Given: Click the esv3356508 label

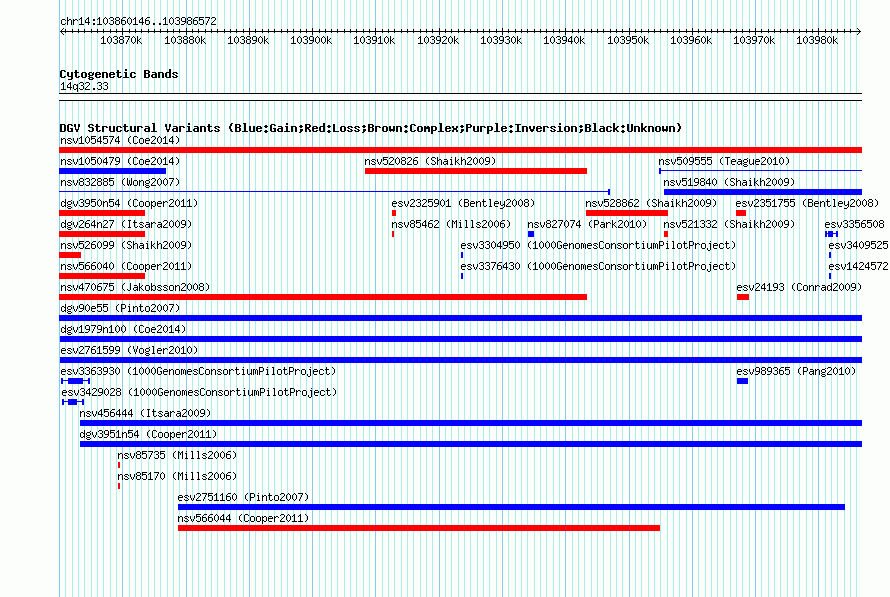Looking at the screenshot, I should (x=855, y=224).
